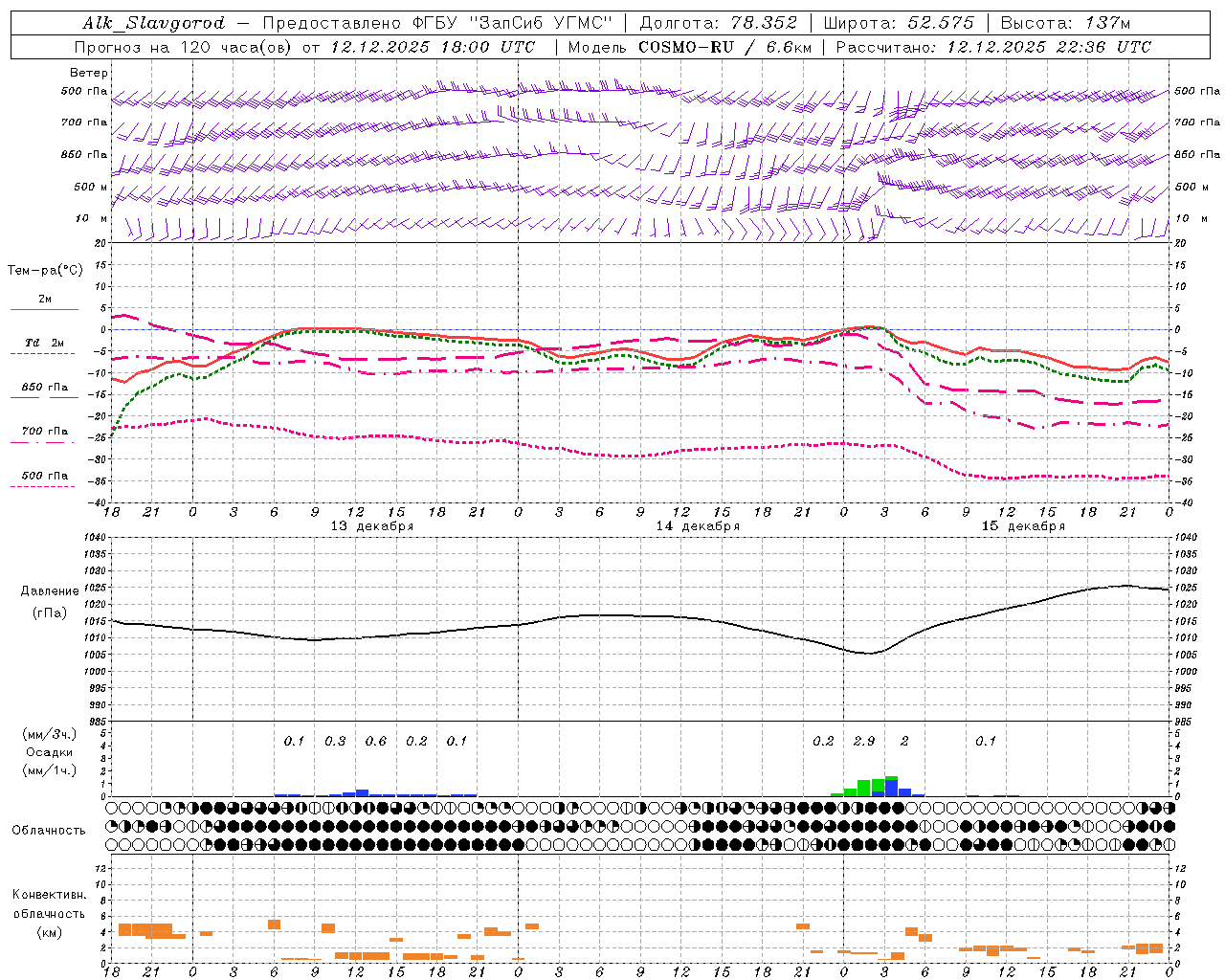
Task: Select the Прогноз на 120 часа(ов) text
Action: tap(184, 47)
